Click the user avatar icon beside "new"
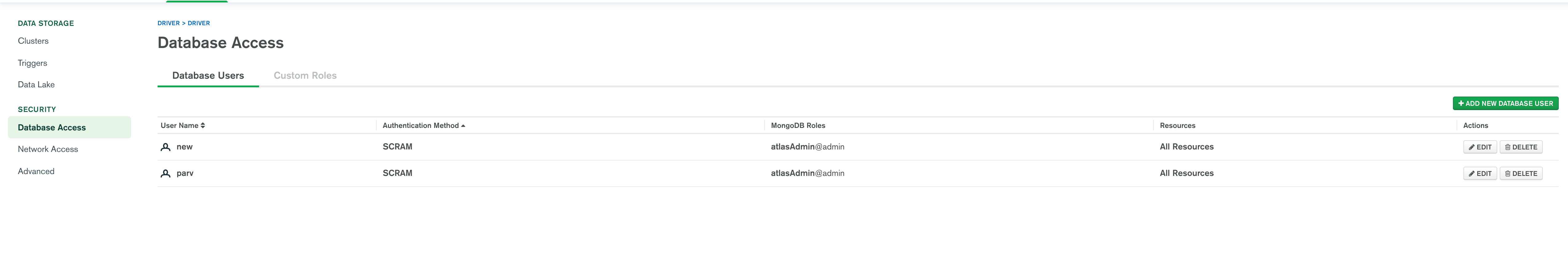1568x262 pixels. tap(166, 146)
